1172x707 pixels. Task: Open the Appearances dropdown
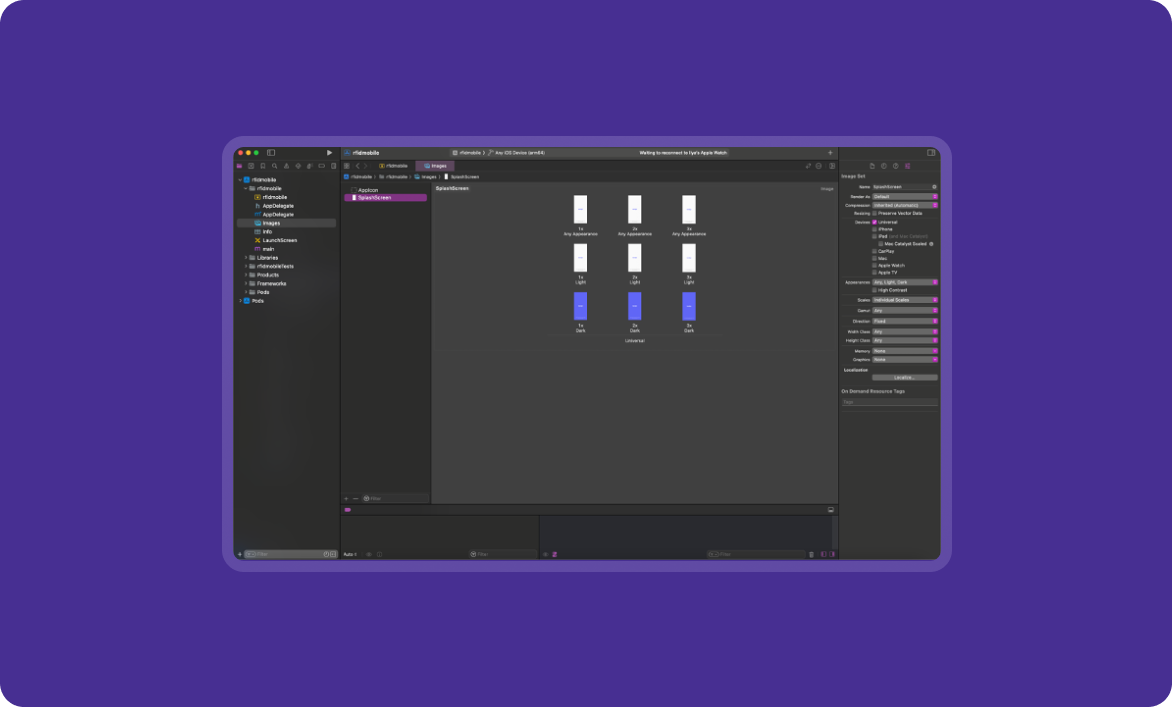[x=905, y=282]
